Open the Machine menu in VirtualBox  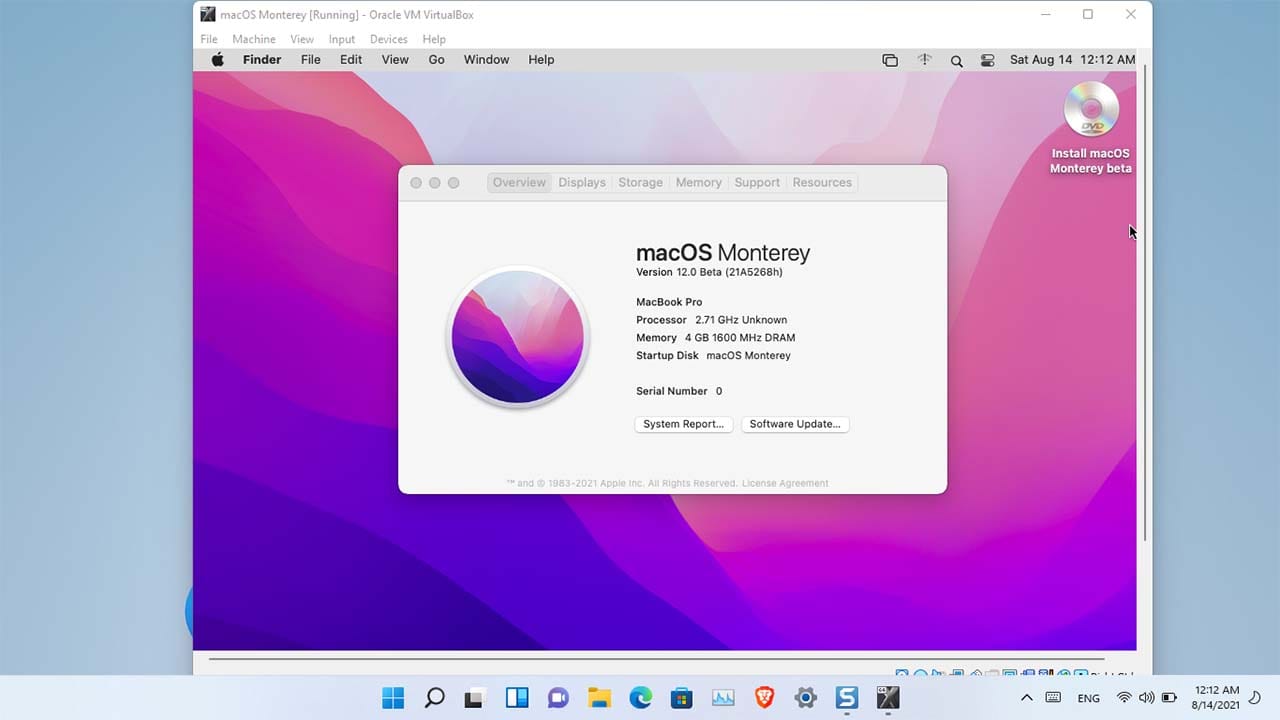click(x=253, y=39)
